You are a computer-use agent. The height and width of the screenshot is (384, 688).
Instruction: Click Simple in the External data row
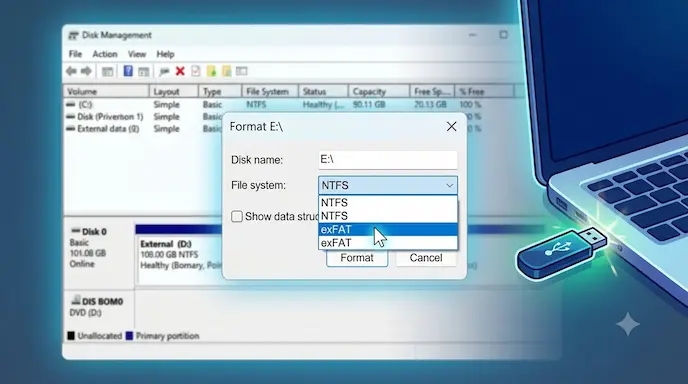pyautogui.click(x=166, y=129)
